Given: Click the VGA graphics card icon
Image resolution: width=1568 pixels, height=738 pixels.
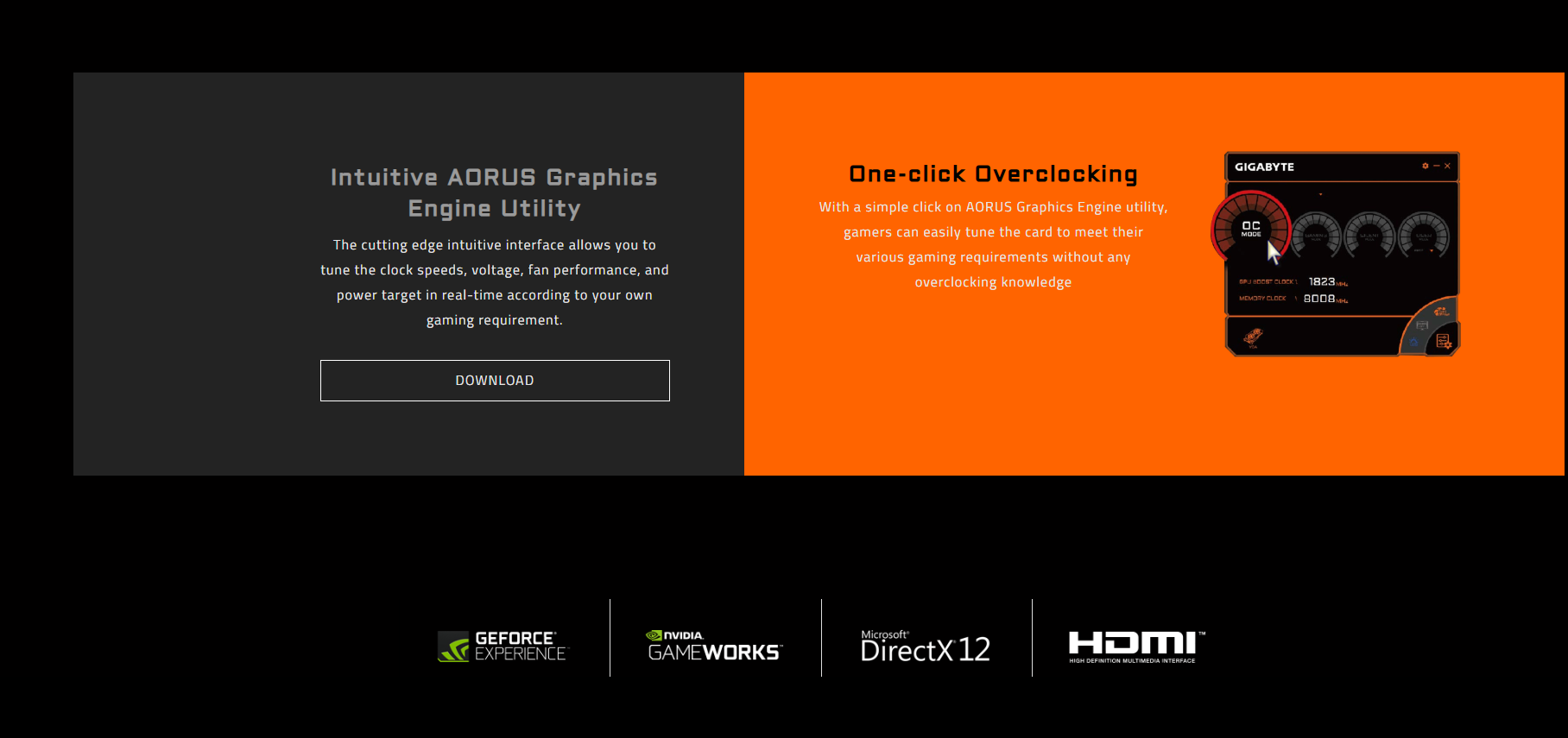Looking at the screenshot, I should (1253, 337).
